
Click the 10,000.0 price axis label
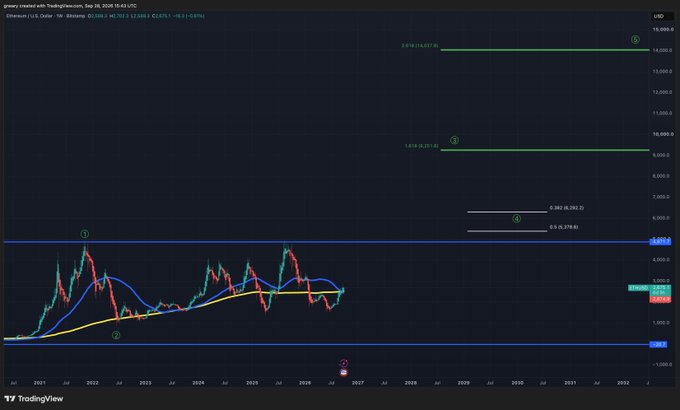point(663,134)
